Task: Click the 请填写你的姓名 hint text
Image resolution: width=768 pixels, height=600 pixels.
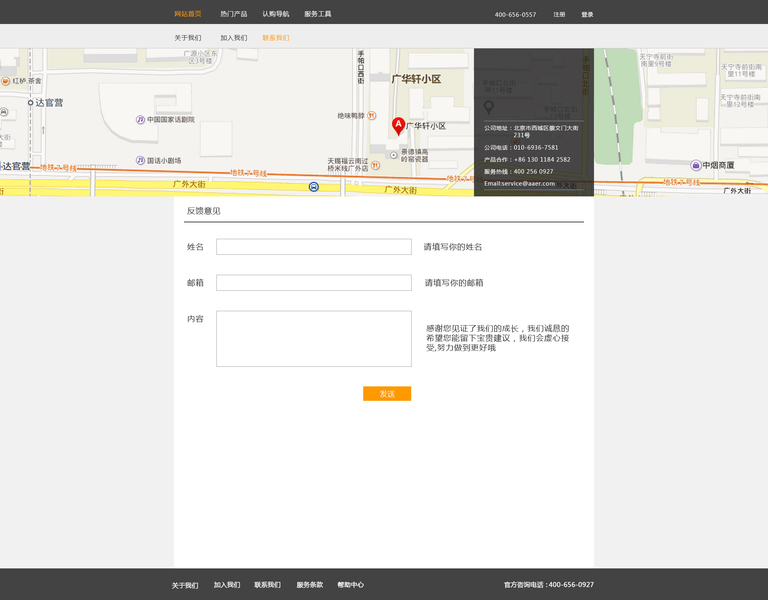Action: (x=453, y=247)
